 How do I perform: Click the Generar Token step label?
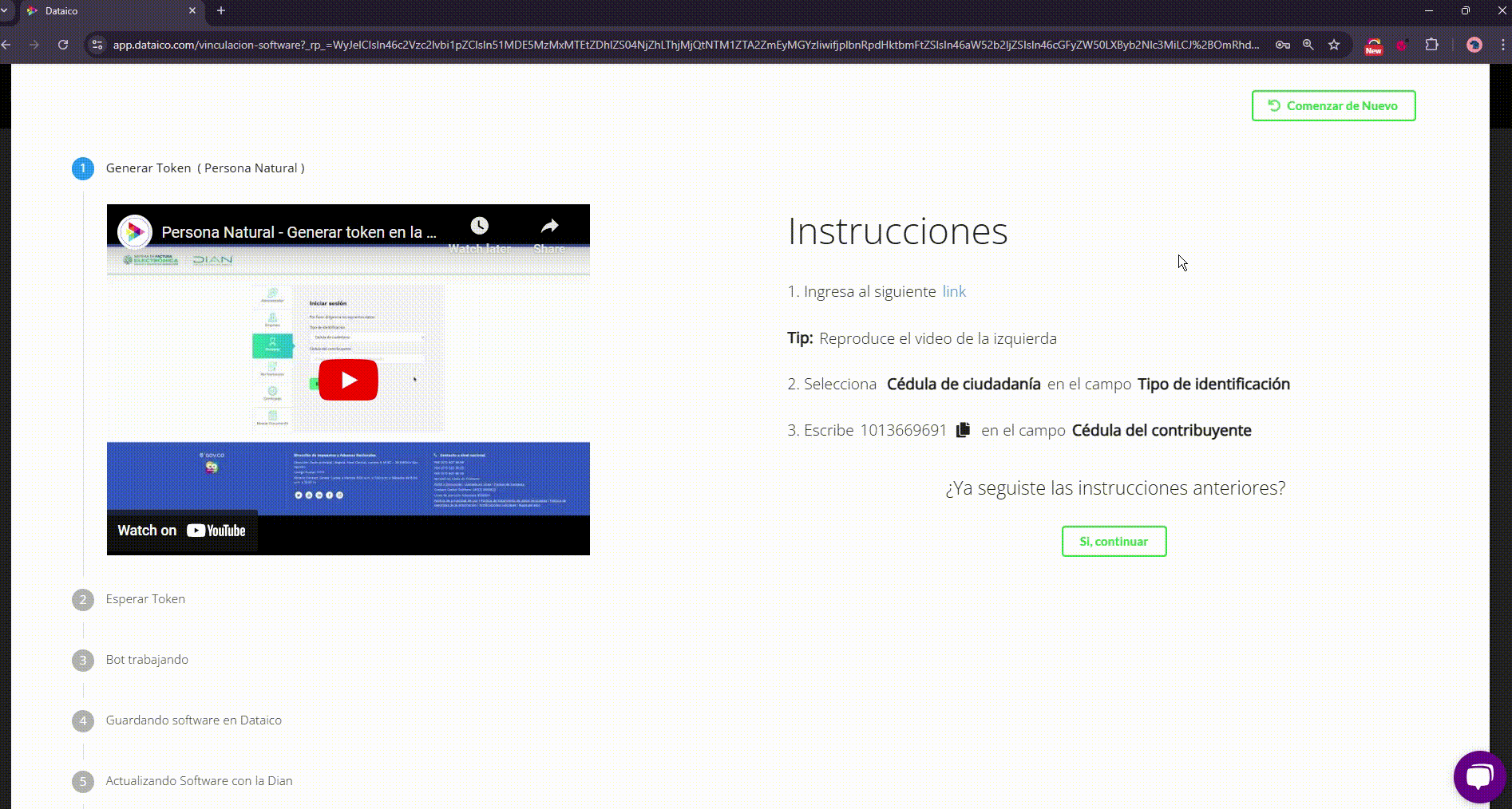click(205, 168)
